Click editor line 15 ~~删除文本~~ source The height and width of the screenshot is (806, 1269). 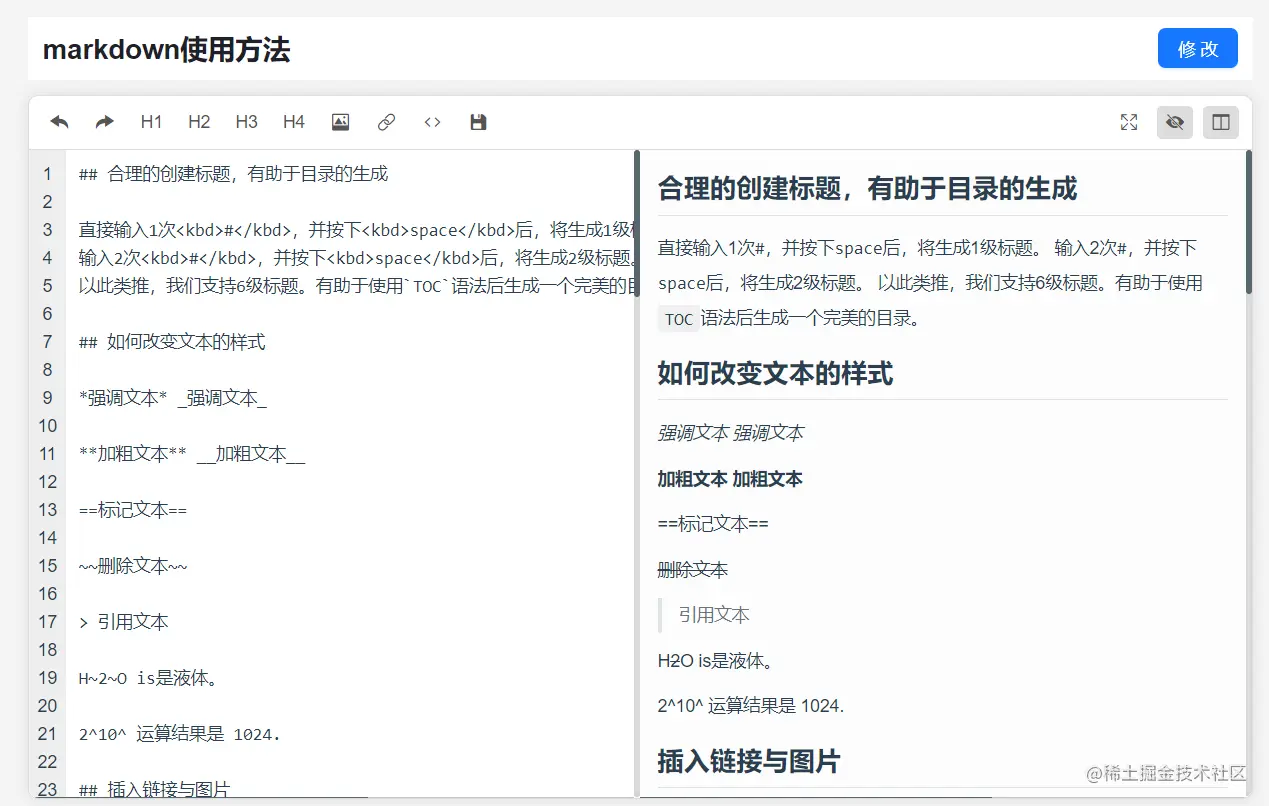pyautogui.click(x=133, y=566)
